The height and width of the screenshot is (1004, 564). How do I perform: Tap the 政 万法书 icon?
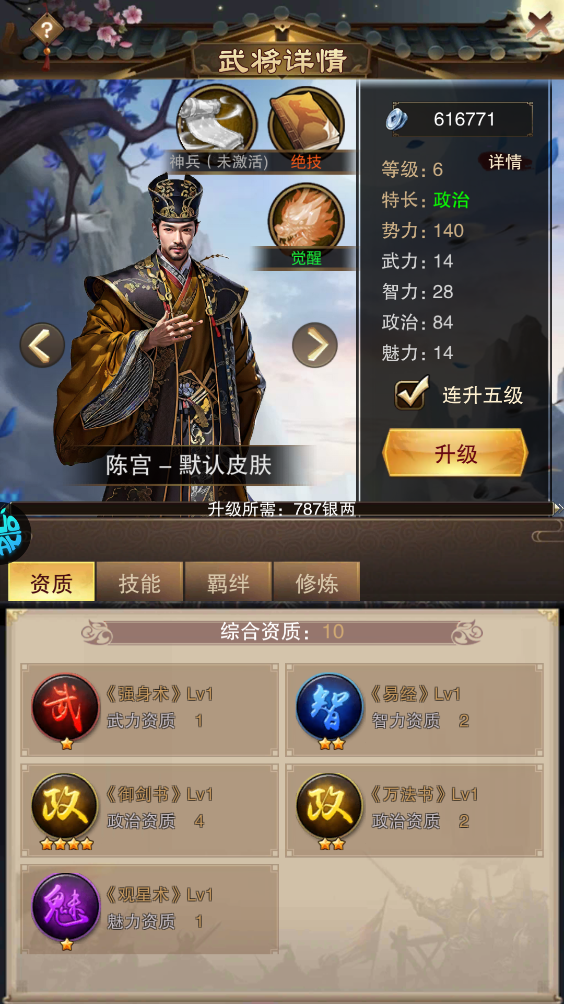(x=330, y=807)
